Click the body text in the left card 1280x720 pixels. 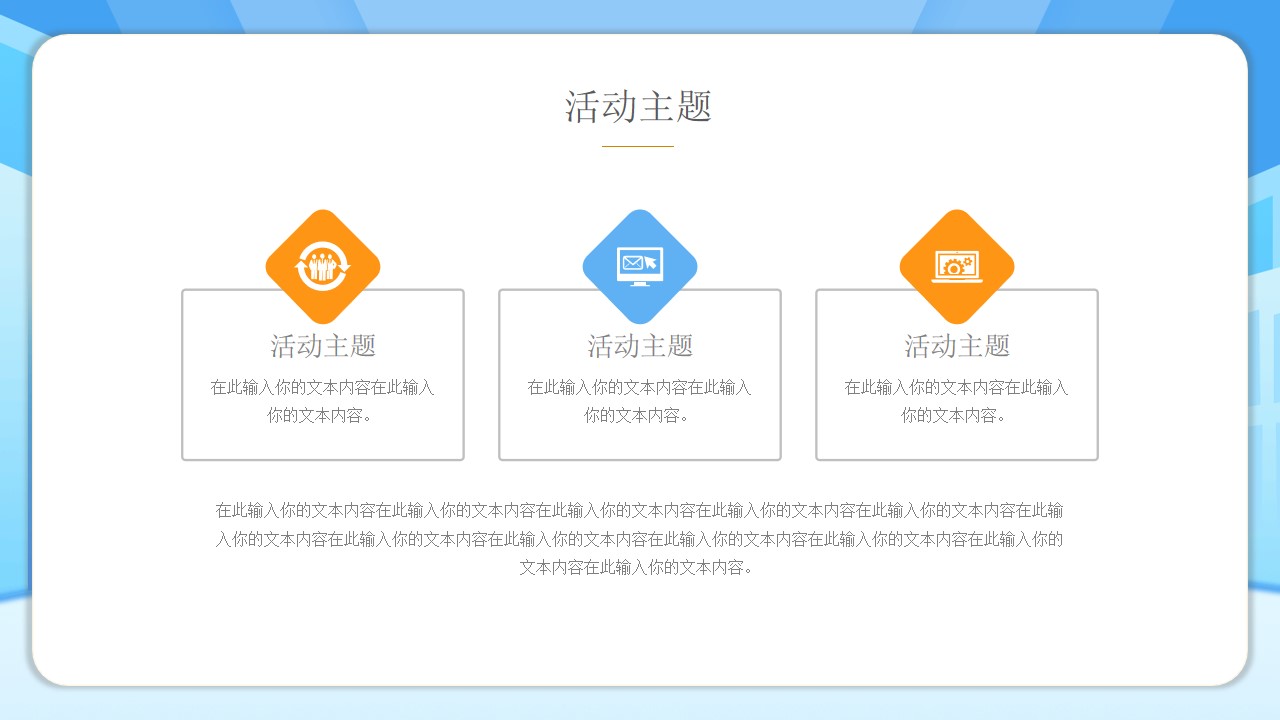coord(323,401)
